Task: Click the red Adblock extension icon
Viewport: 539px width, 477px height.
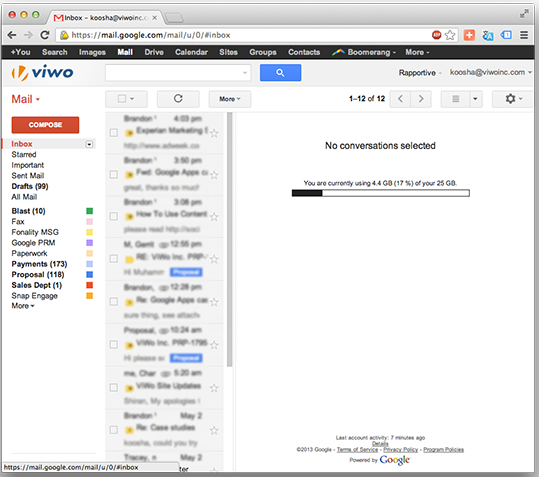Action: (x=436, y=35)
